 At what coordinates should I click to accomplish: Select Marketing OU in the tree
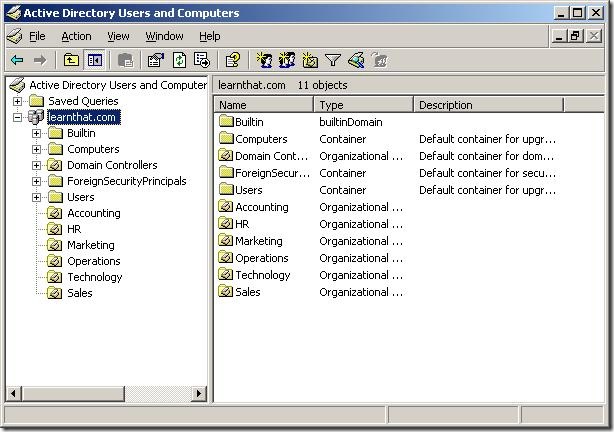point(91,245)
